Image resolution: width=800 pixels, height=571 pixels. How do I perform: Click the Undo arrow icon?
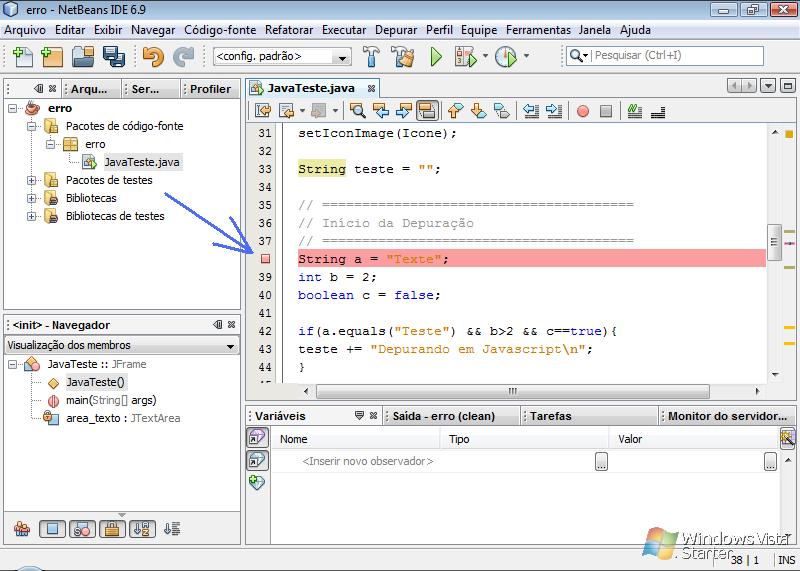(x=153, y=56)
